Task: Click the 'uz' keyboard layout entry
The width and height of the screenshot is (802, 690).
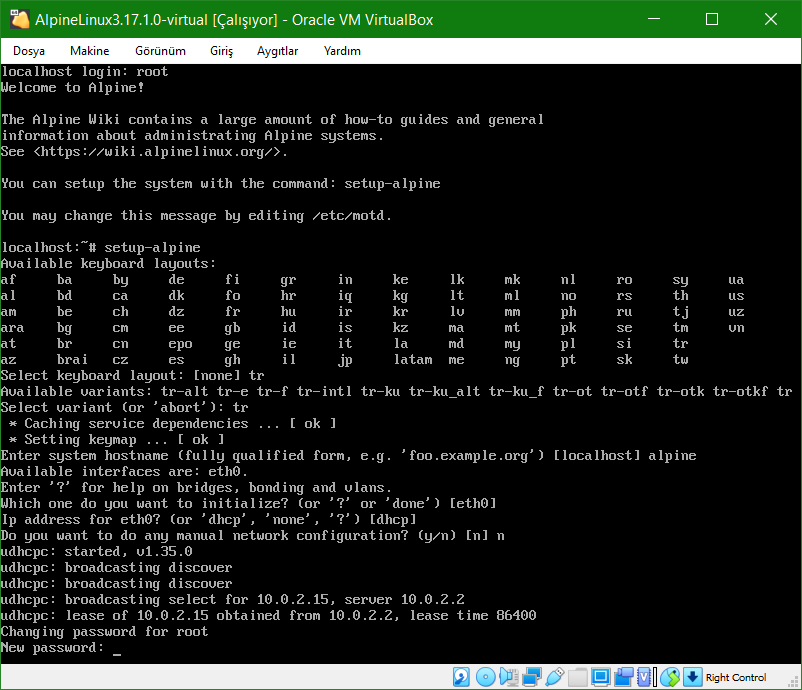Action: coord(736,312)
